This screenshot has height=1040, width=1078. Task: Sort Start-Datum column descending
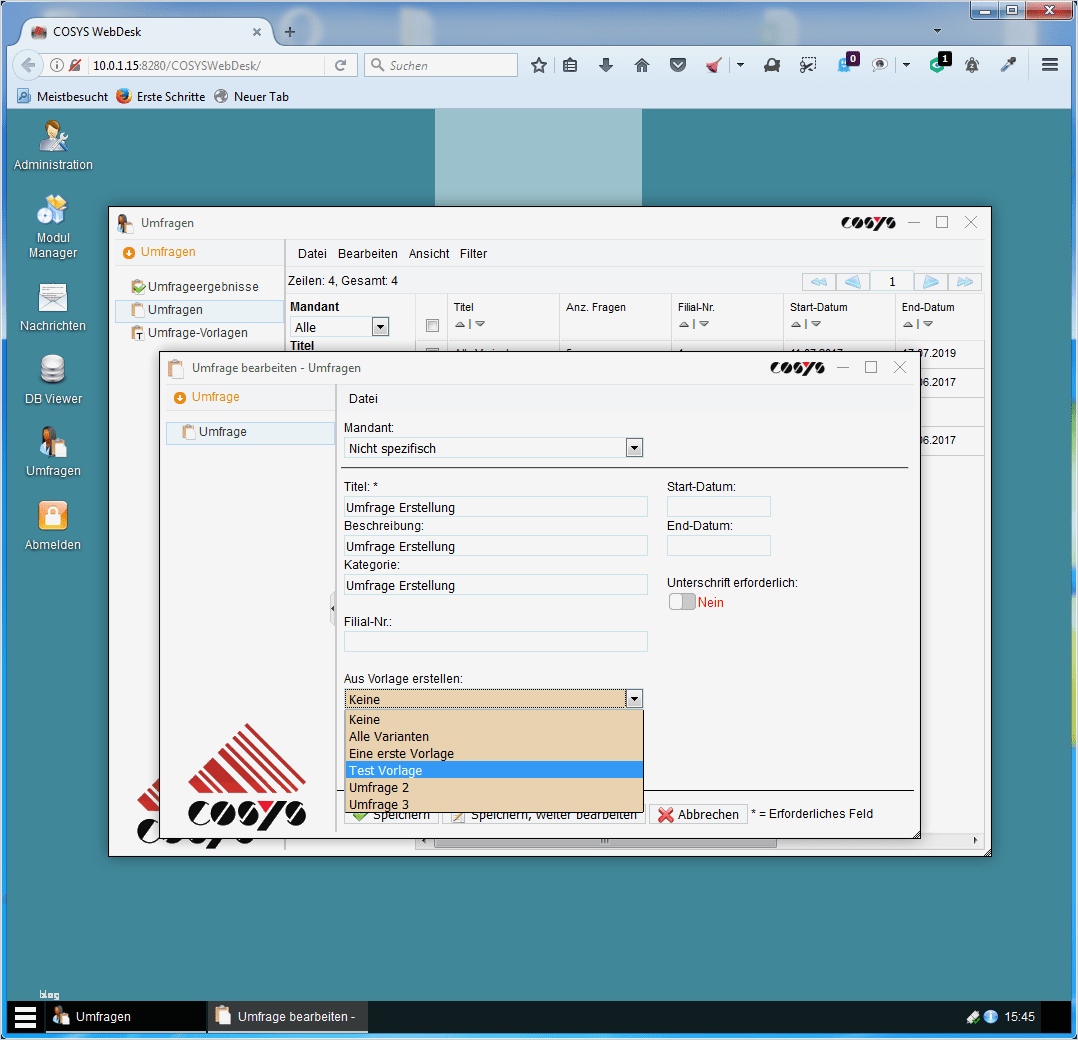point(816,324)
